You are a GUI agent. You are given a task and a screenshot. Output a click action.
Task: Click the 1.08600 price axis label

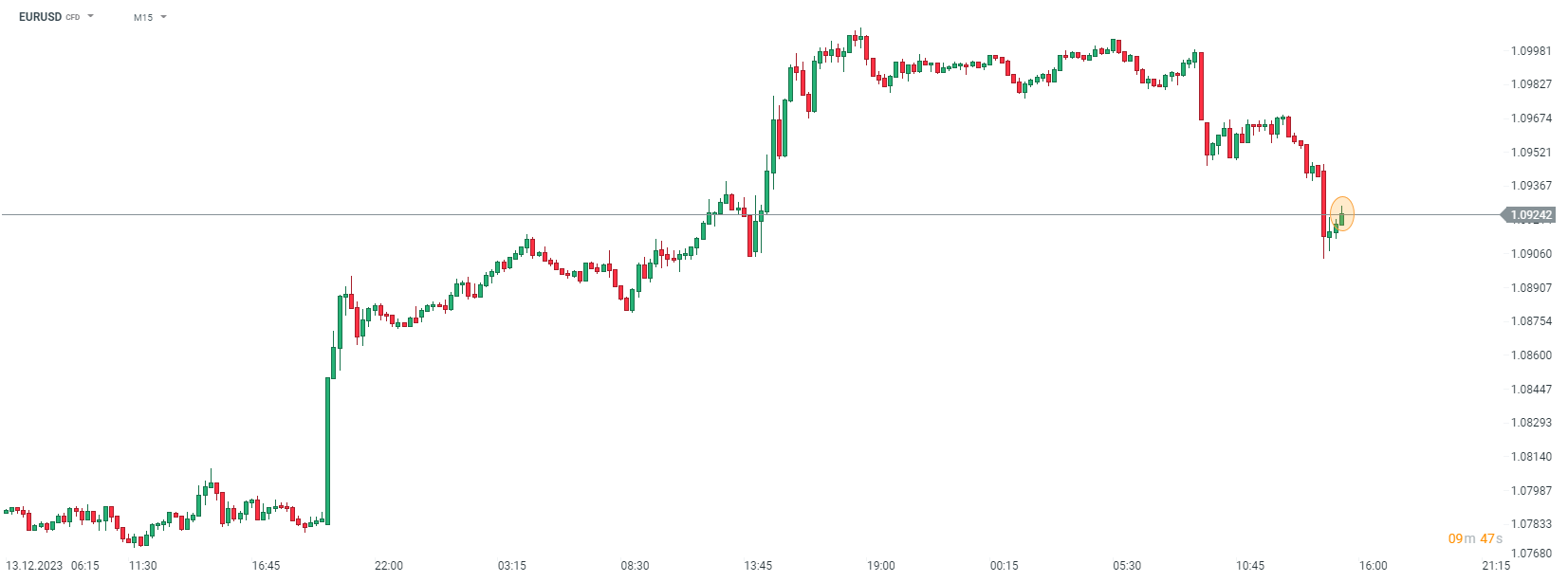(1531, 355)
